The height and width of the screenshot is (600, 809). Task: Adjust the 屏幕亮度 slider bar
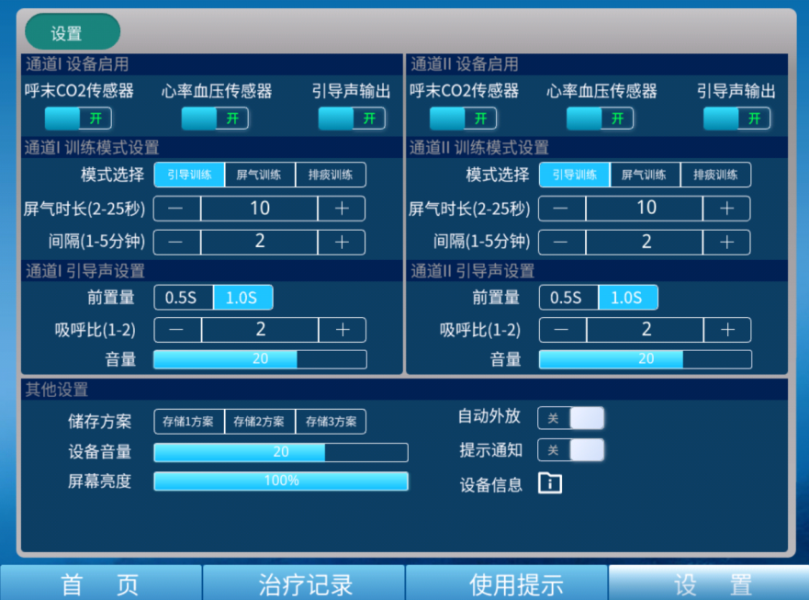coord(280,481)
